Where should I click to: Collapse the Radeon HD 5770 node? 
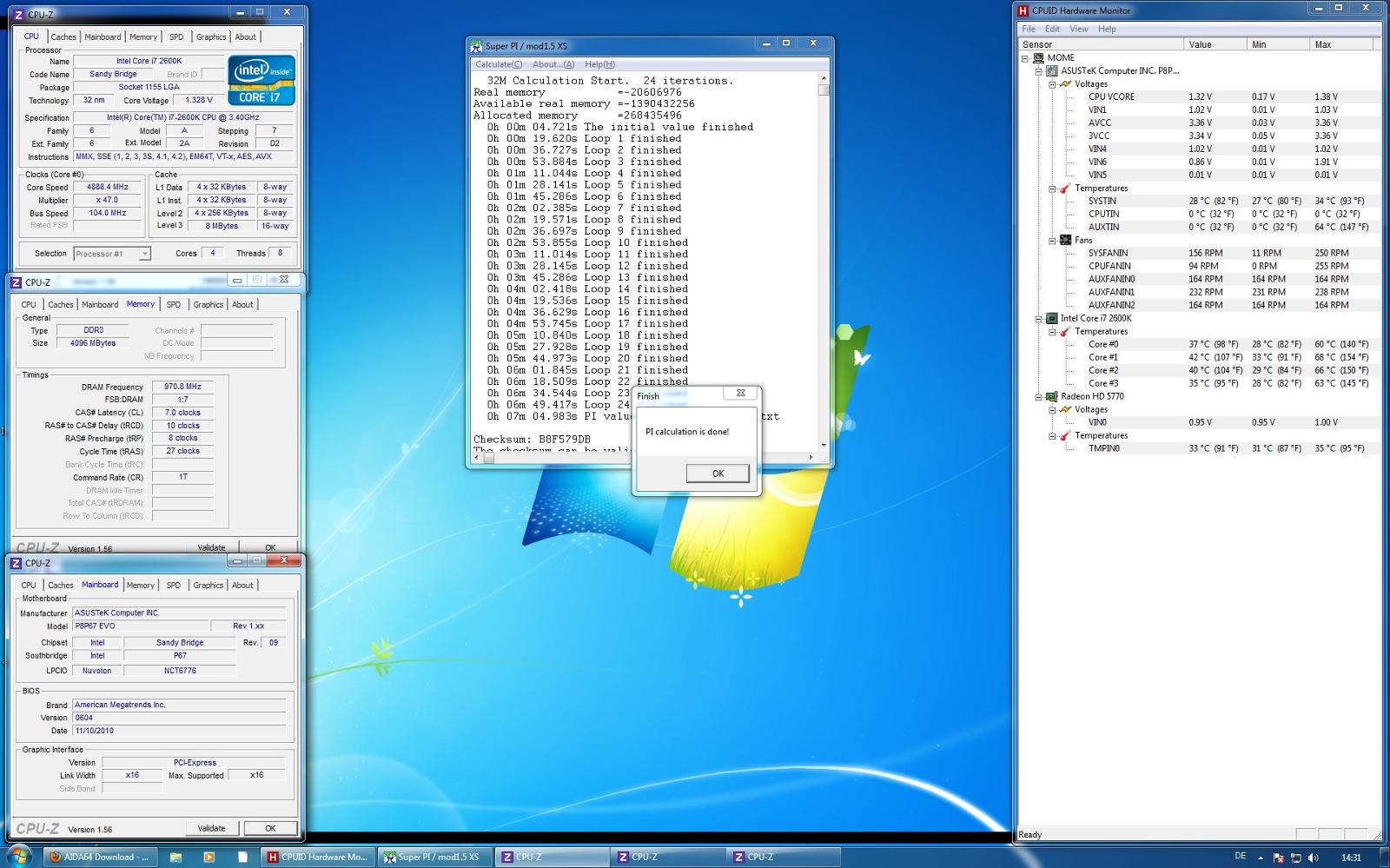pos(1038,397)
